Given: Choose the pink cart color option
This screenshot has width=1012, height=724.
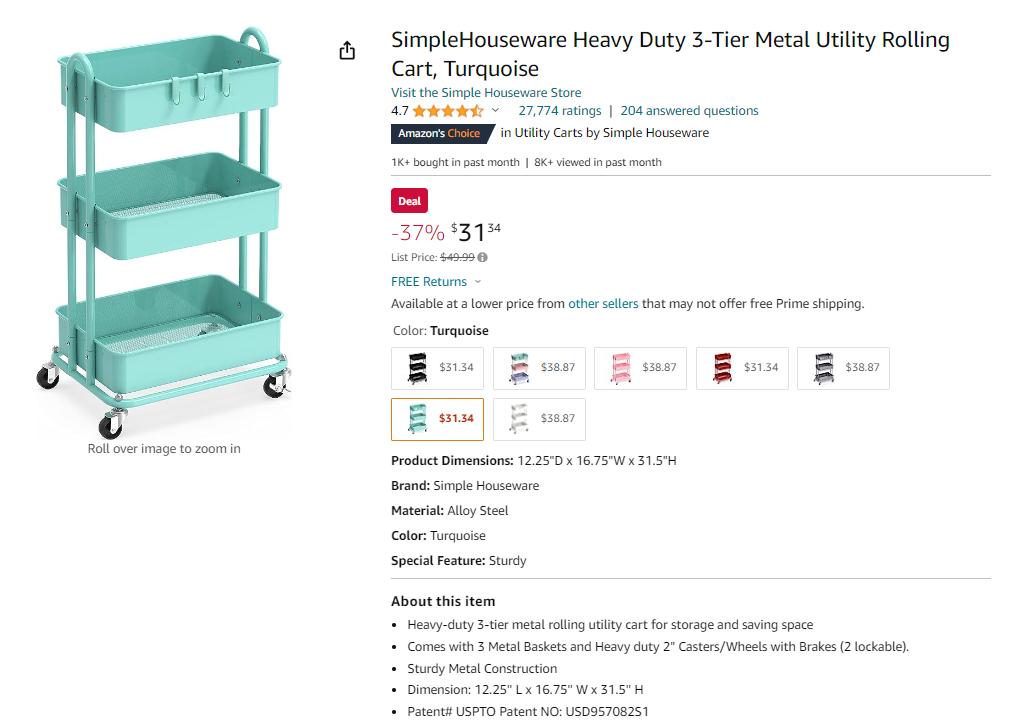Looking at the screenshot, I should [640, 368].
